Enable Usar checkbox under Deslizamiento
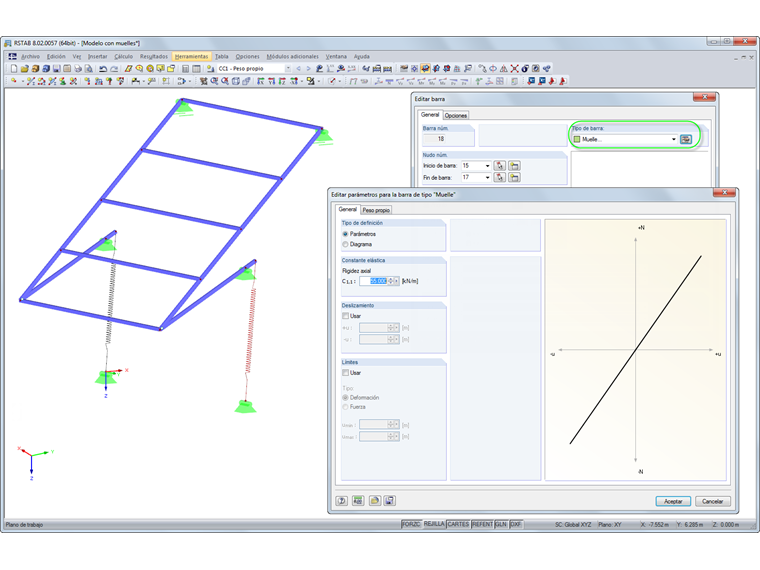Screen dimensions: 760x570 click(346, 316)
